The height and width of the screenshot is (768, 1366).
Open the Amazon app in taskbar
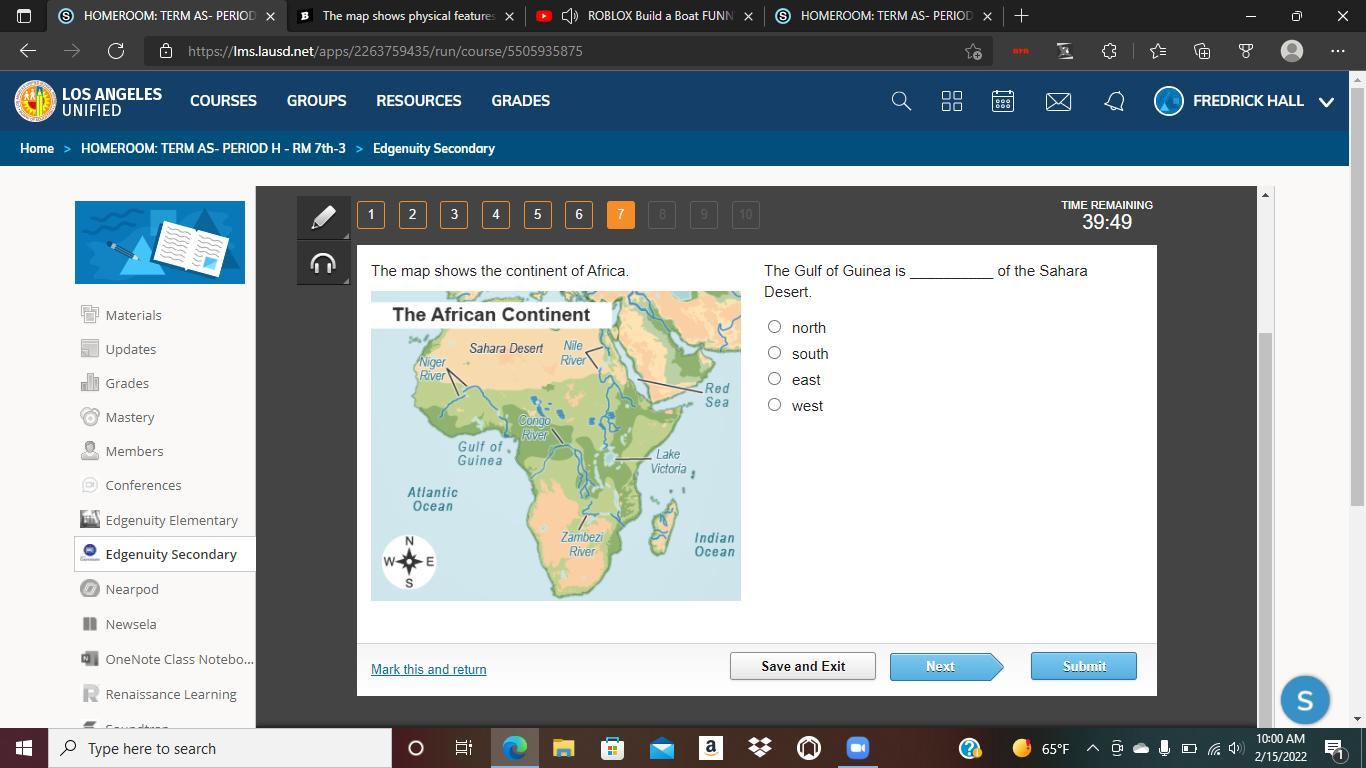[x=711, y=748]
